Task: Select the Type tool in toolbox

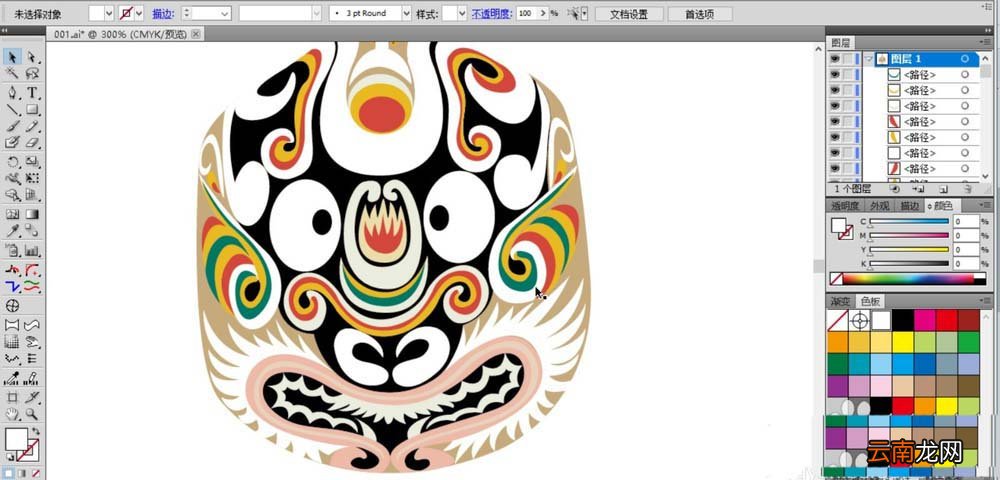Action: click(x=33, y=93)
